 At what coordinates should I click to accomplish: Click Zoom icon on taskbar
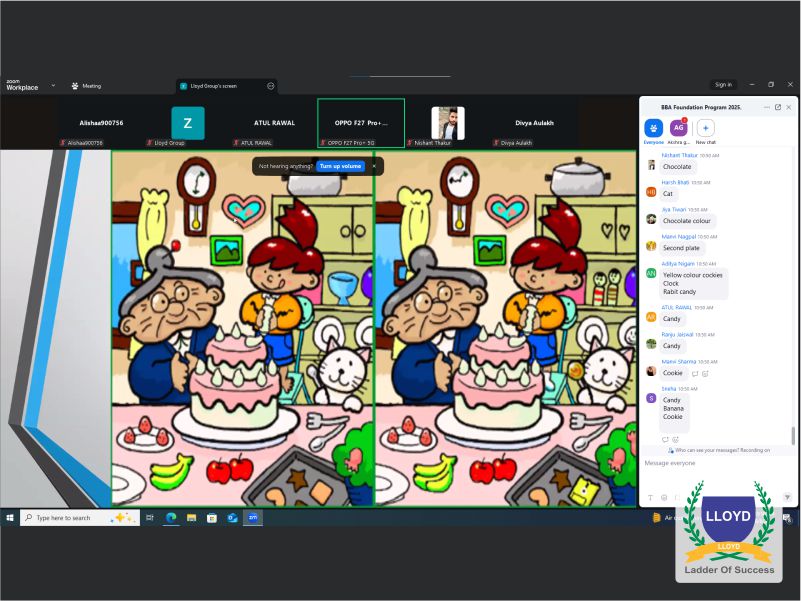pyautogui.click(x=253, y=518)
